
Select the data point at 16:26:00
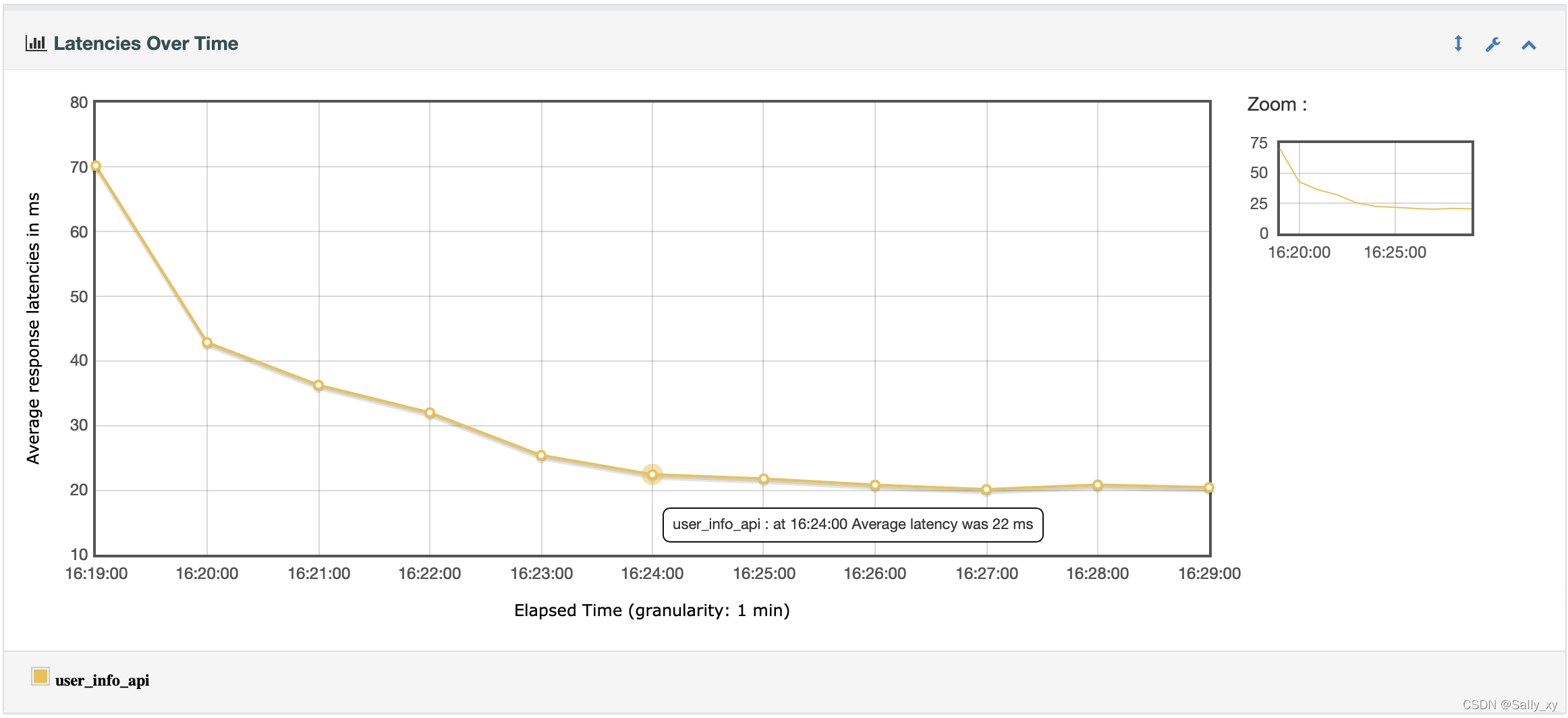coord(875,485)
